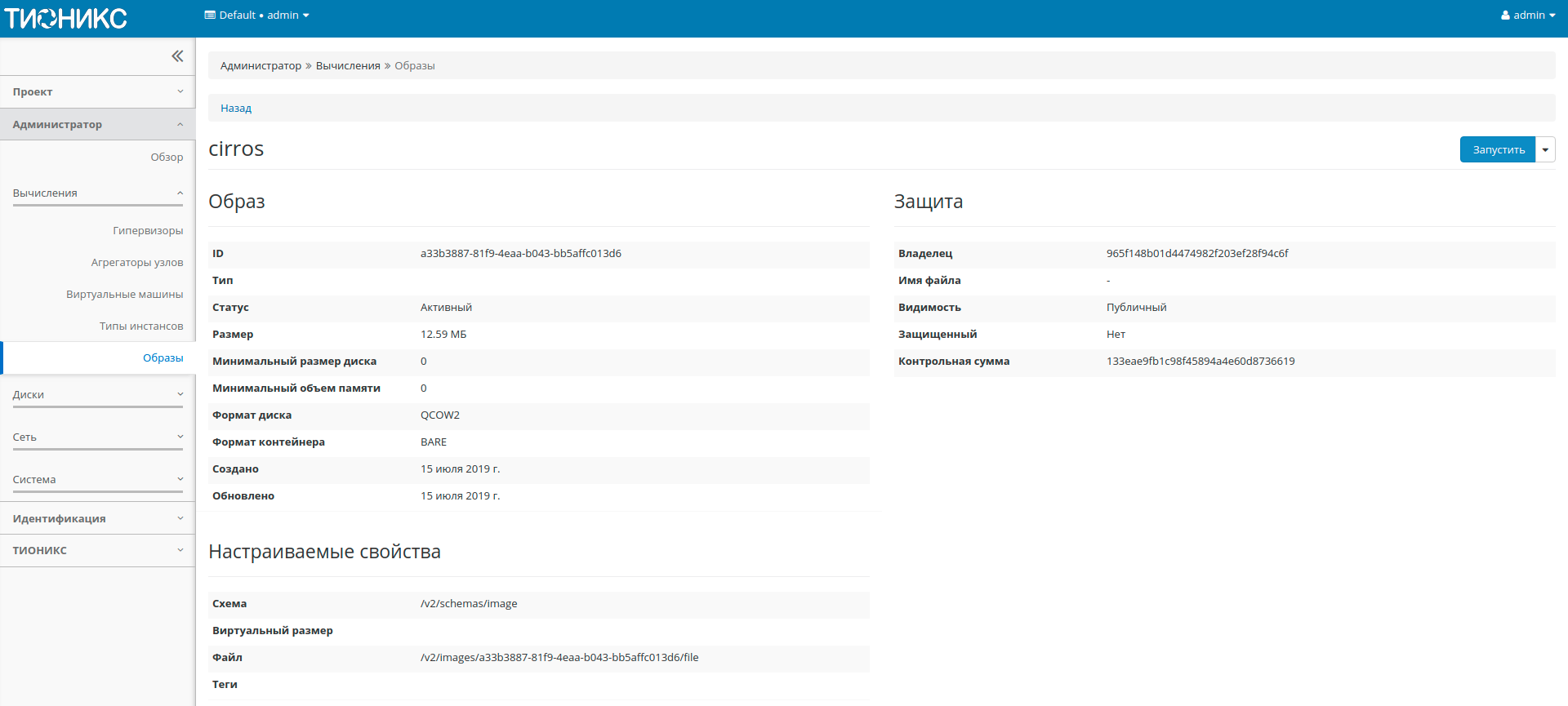Image resolution: width=1568 pixels, height=706 pixels.
Task: Click Вычисления in the breadcrumb
Action: [348, 66]
